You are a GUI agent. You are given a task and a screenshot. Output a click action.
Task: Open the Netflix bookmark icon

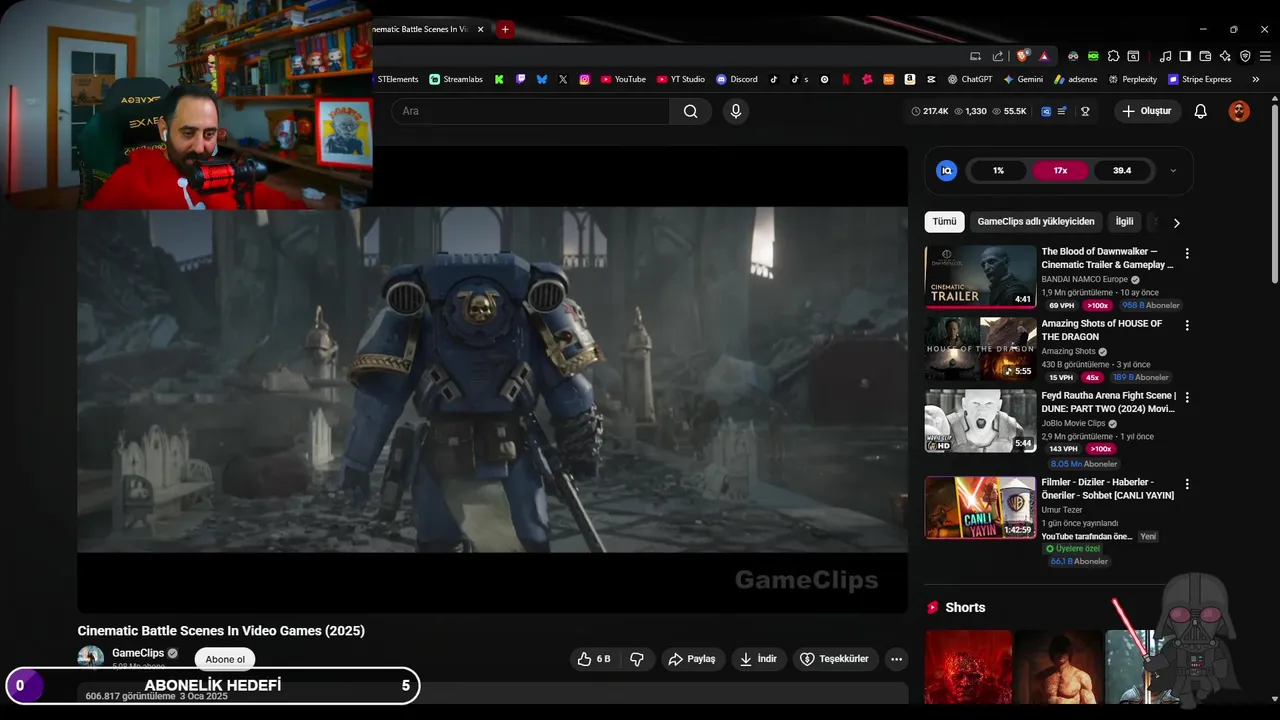[846, 79]
